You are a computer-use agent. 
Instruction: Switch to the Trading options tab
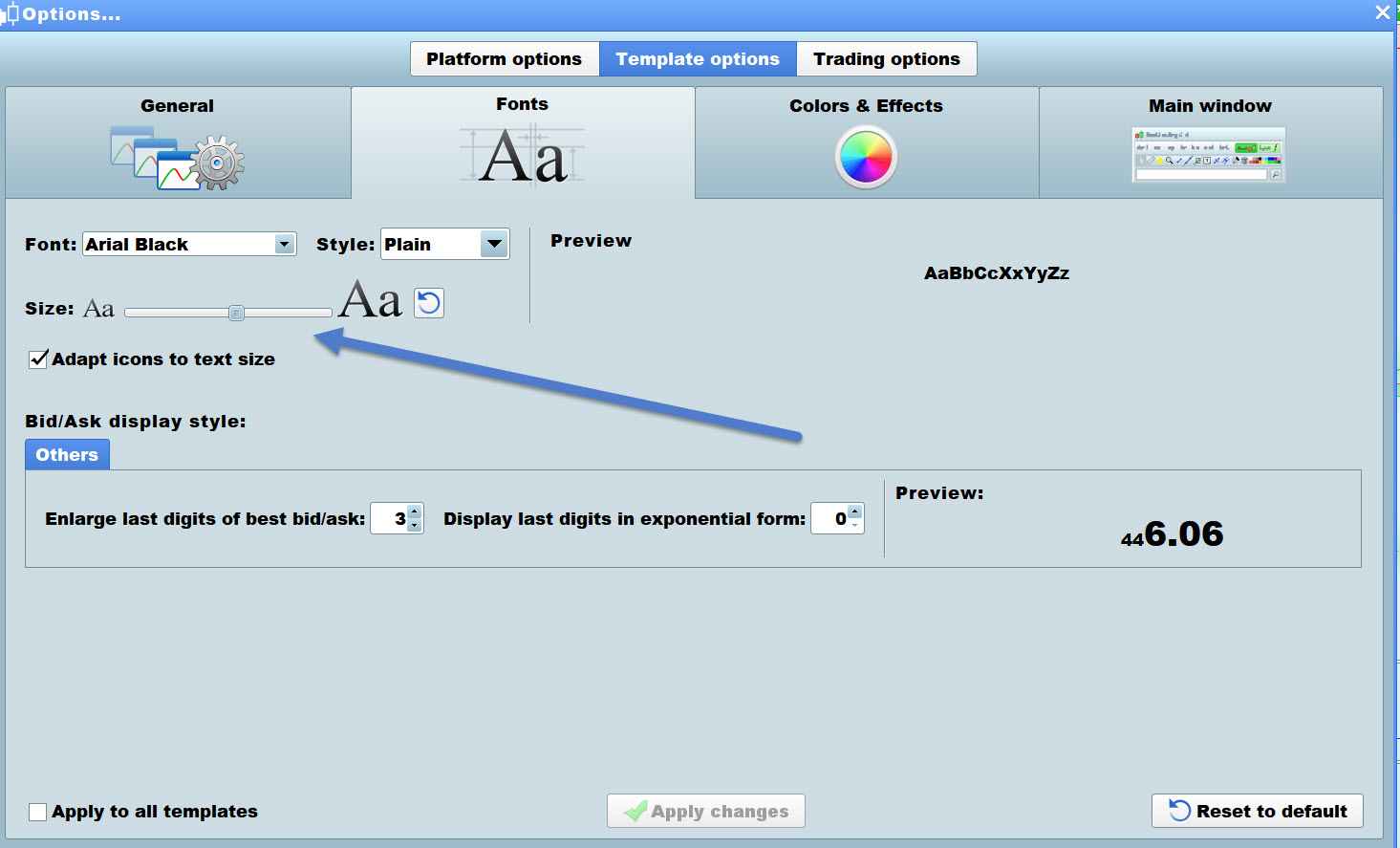click(x=886, y=59)
